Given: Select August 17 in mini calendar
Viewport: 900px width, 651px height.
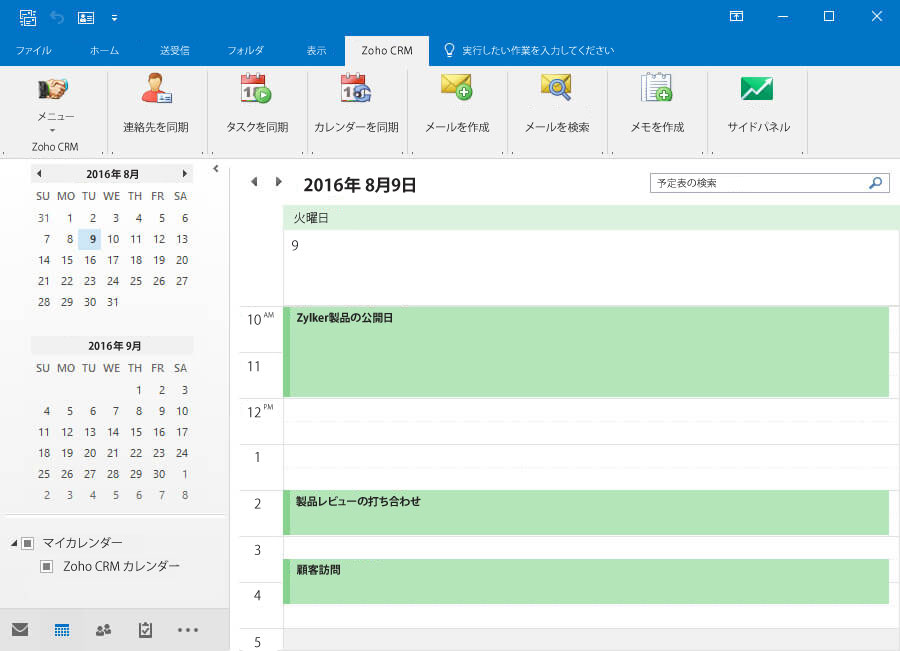Looking at the screenshot, I should (x=113, y=260).
